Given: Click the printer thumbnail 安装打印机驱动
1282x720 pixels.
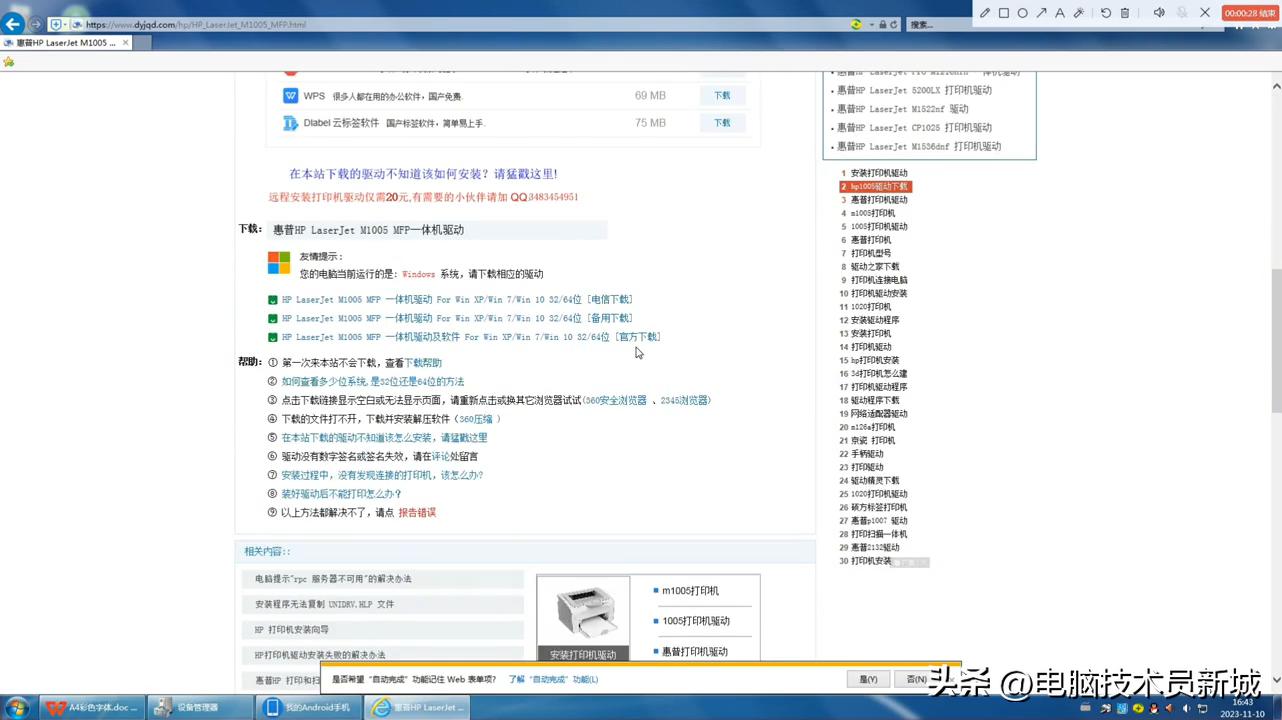Looking at the screenshot, I should tap(583, 618).
